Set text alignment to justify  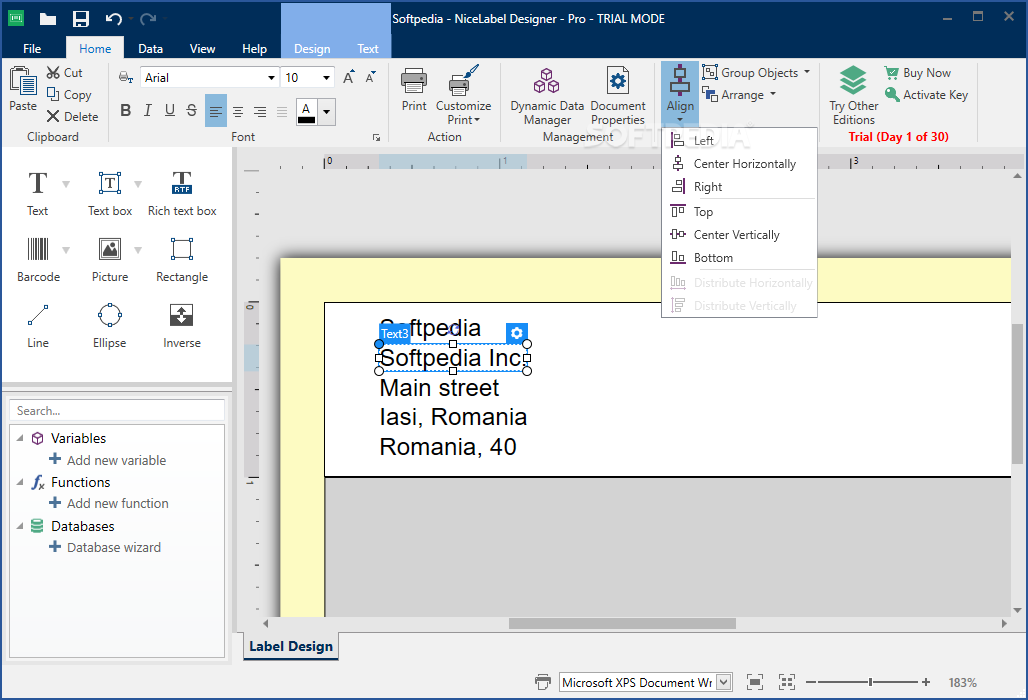click(282, 111)
